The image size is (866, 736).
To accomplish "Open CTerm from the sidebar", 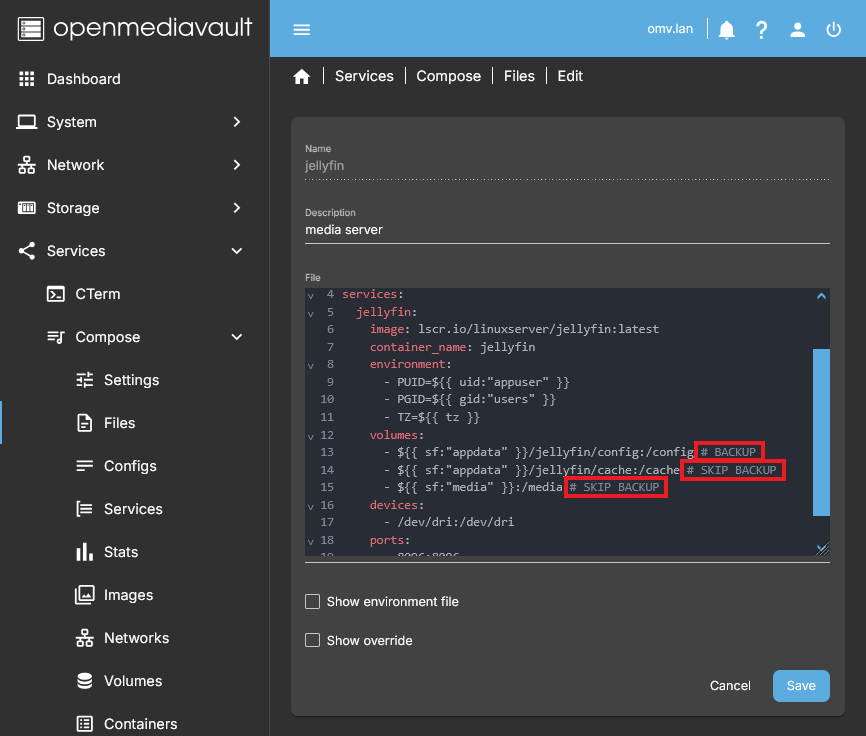I will coord(97,294).
